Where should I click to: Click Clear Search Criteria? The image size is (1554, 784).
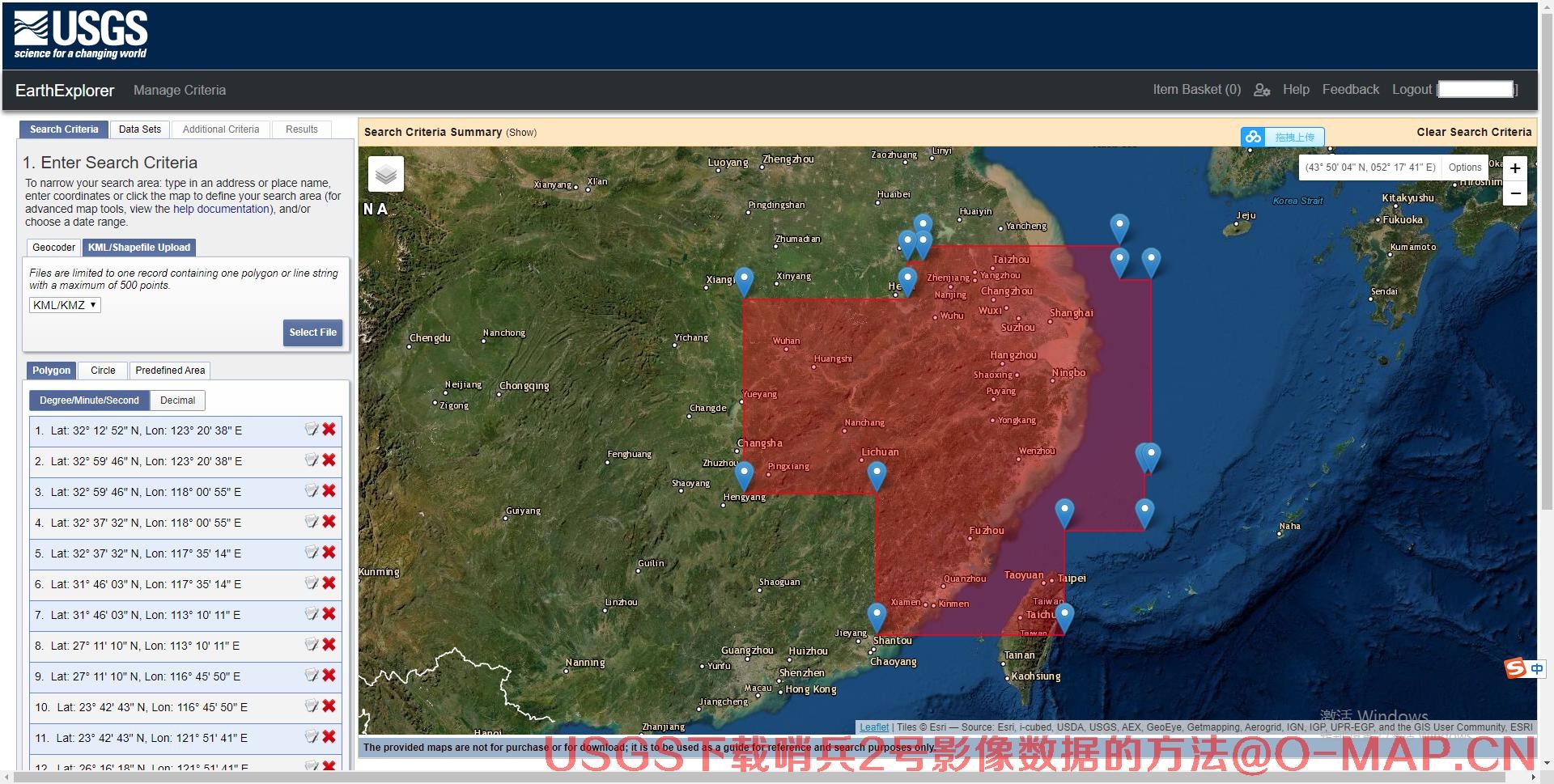point(1473,132)
